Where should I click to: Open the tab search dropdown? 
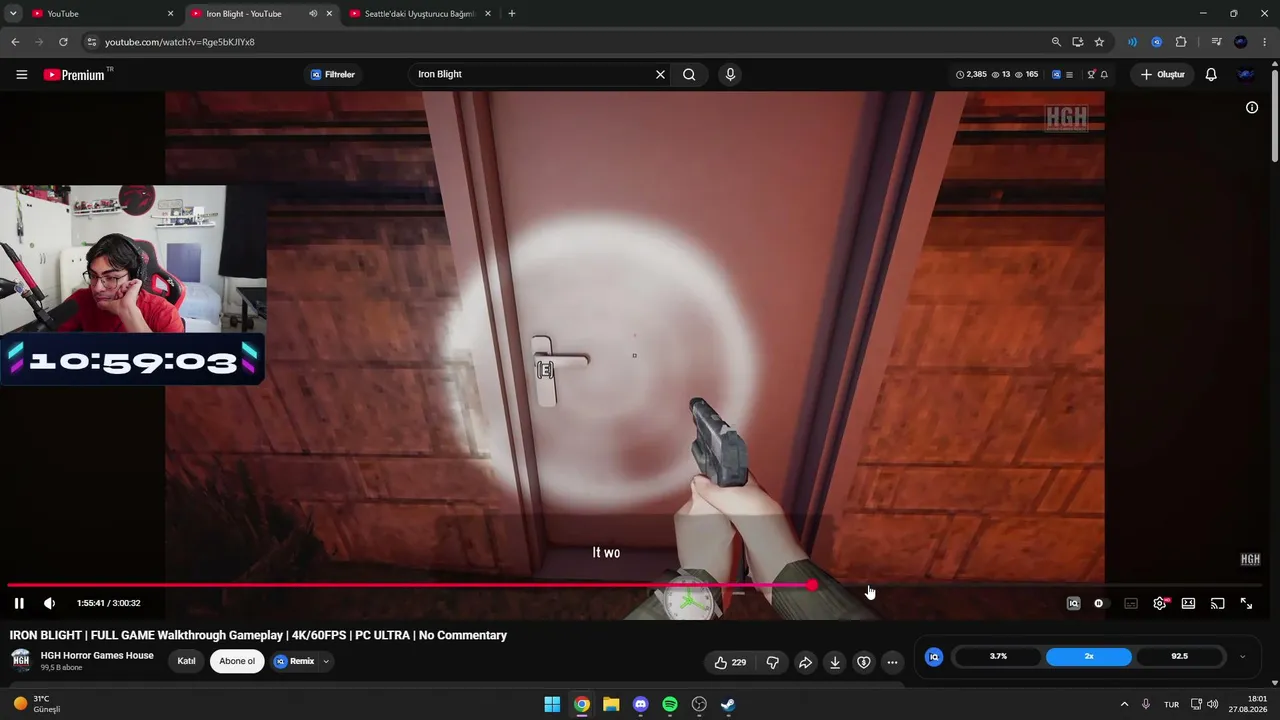[13, 14]
